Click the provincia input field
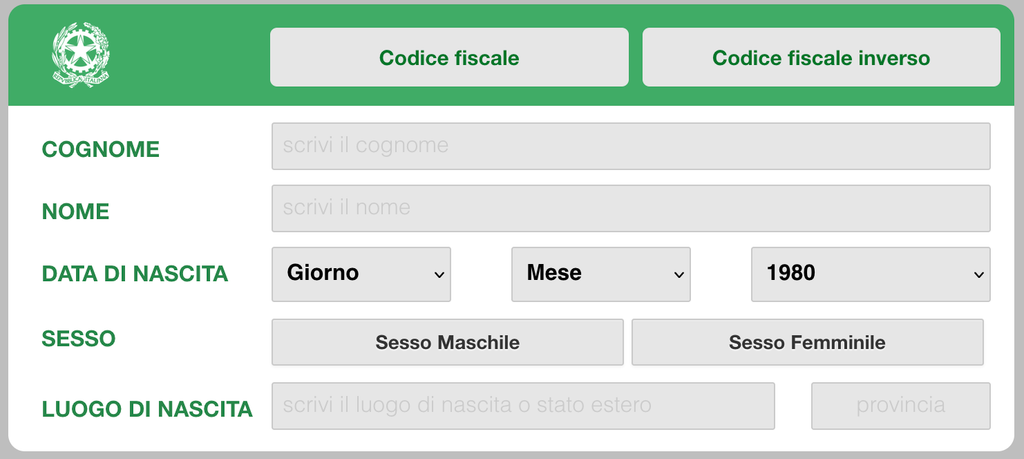 point(901,405)
